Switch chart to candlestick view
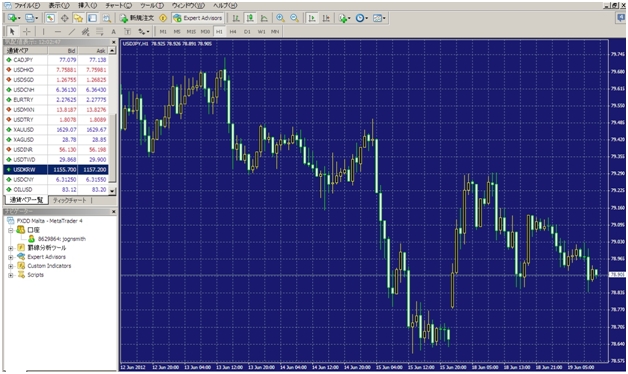 pos(250,18)
